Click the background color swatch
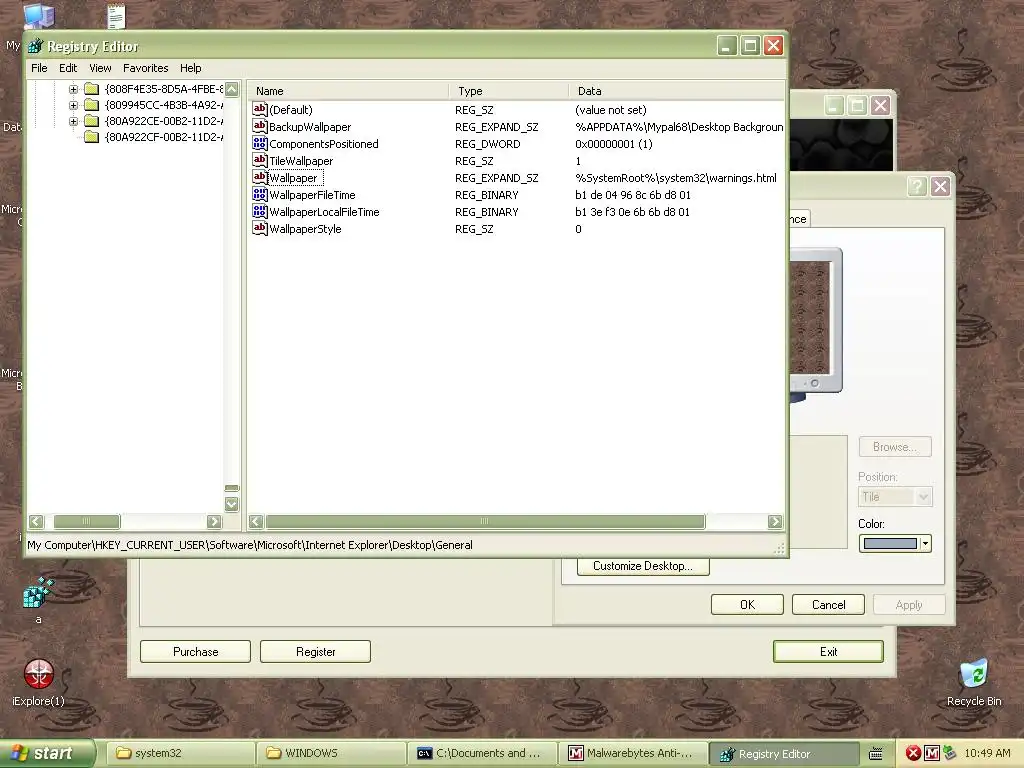Viewport: 1024px width, 768px height. [890, 543]
